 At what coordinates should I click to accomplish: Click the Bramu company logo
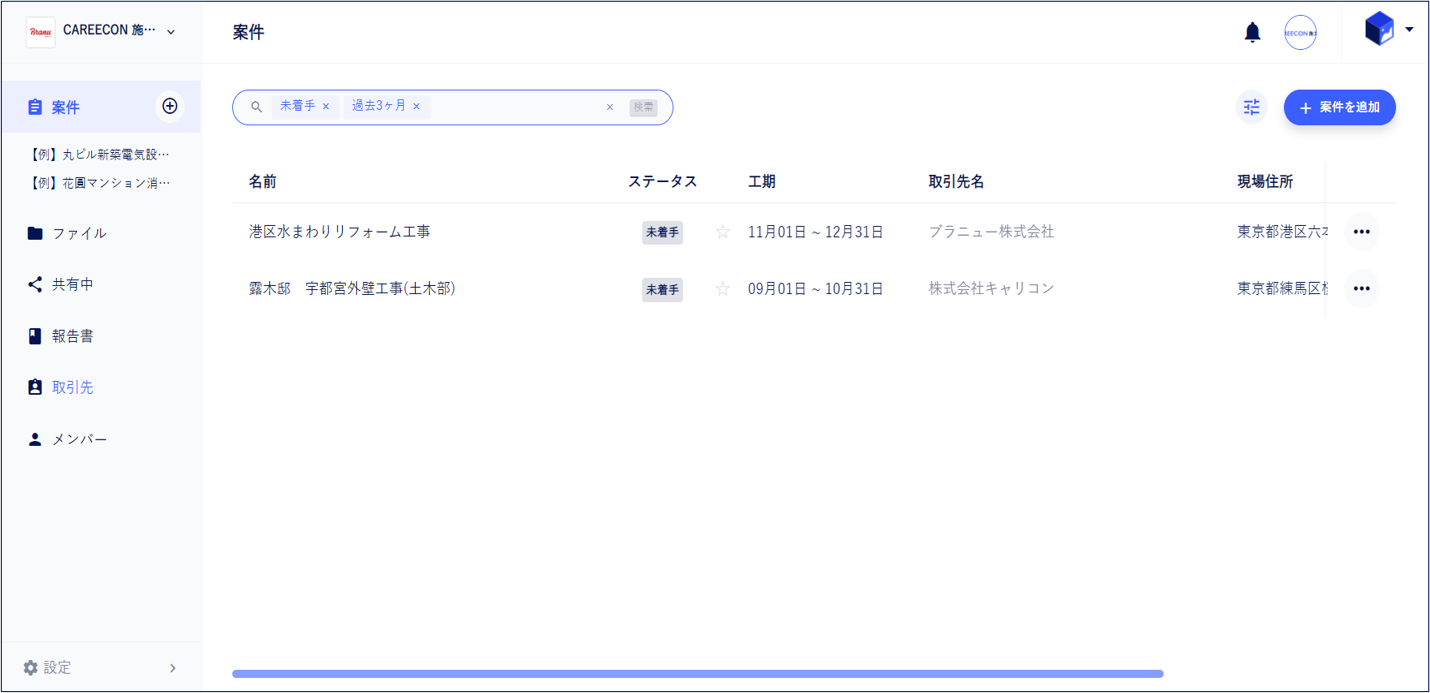(41, 32)
